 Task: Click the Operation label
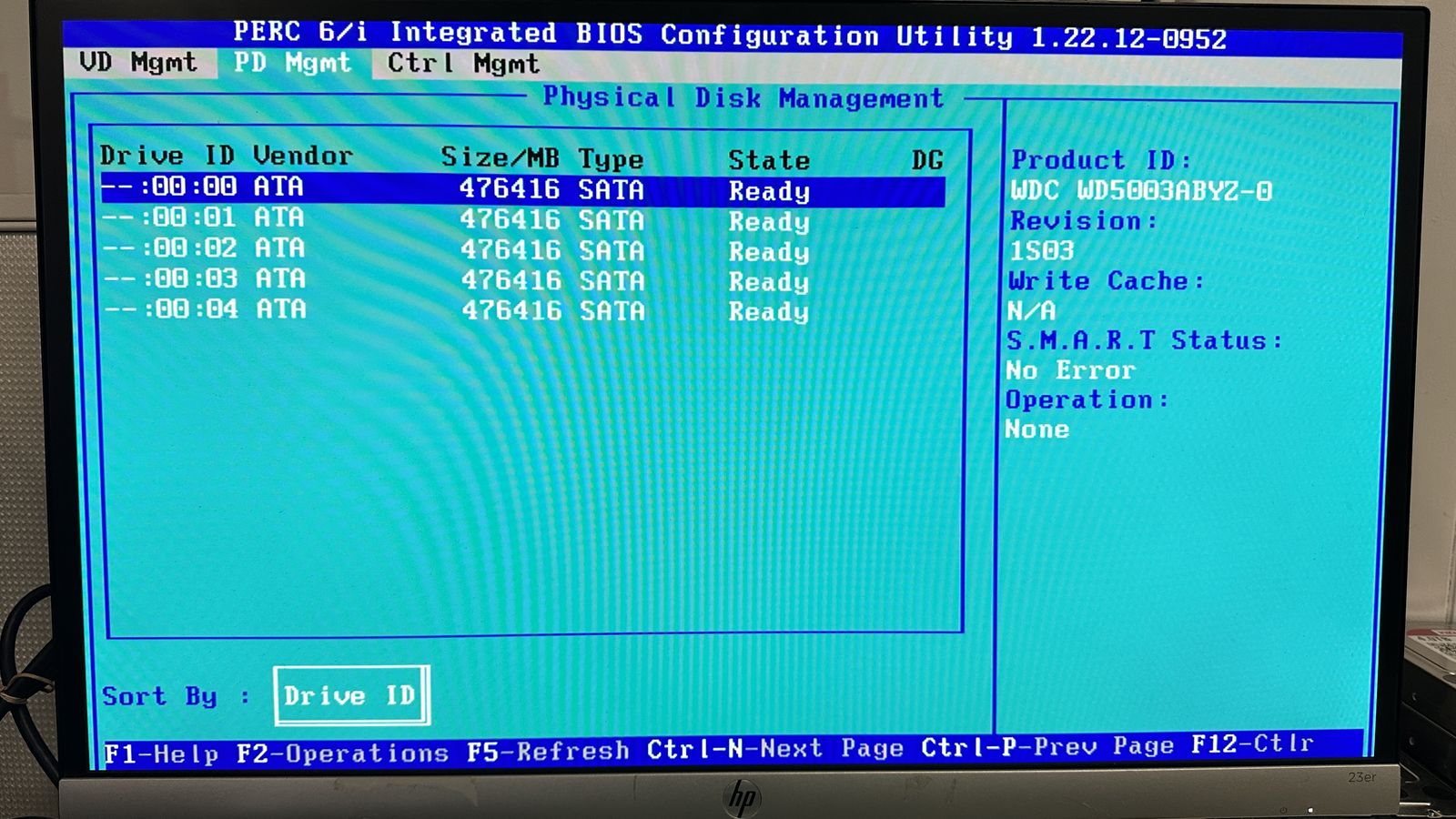coord(1087,399)
